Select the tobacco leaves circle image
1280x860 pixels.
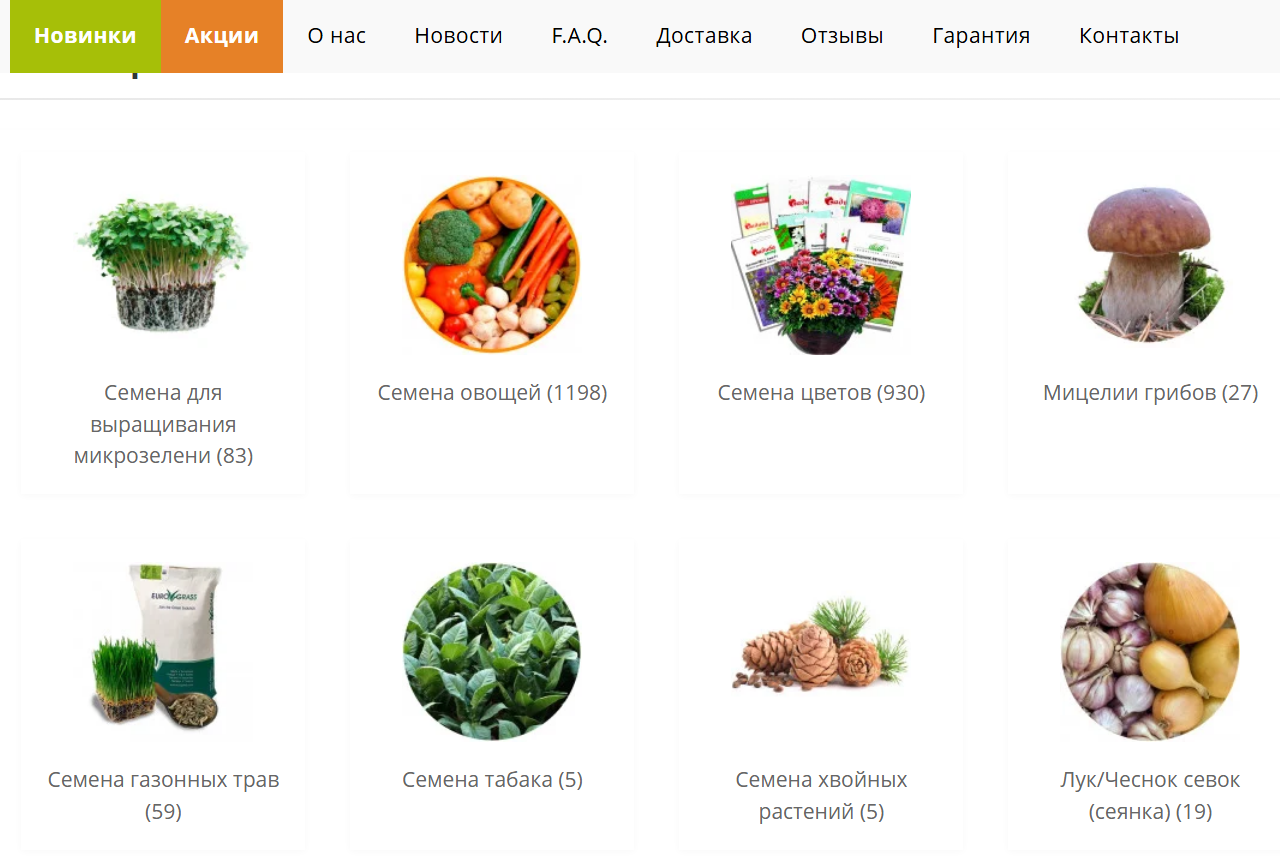click(x=492, y=651)
